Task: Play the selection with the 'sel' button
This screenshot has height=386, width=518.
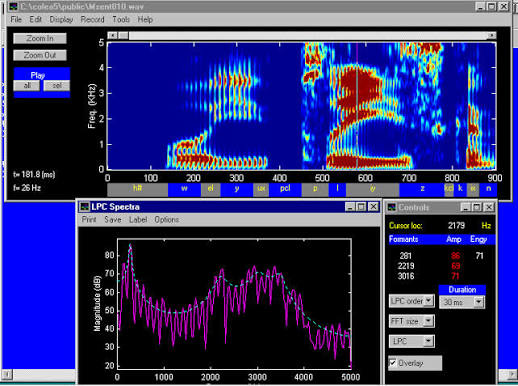Action: 57,86
